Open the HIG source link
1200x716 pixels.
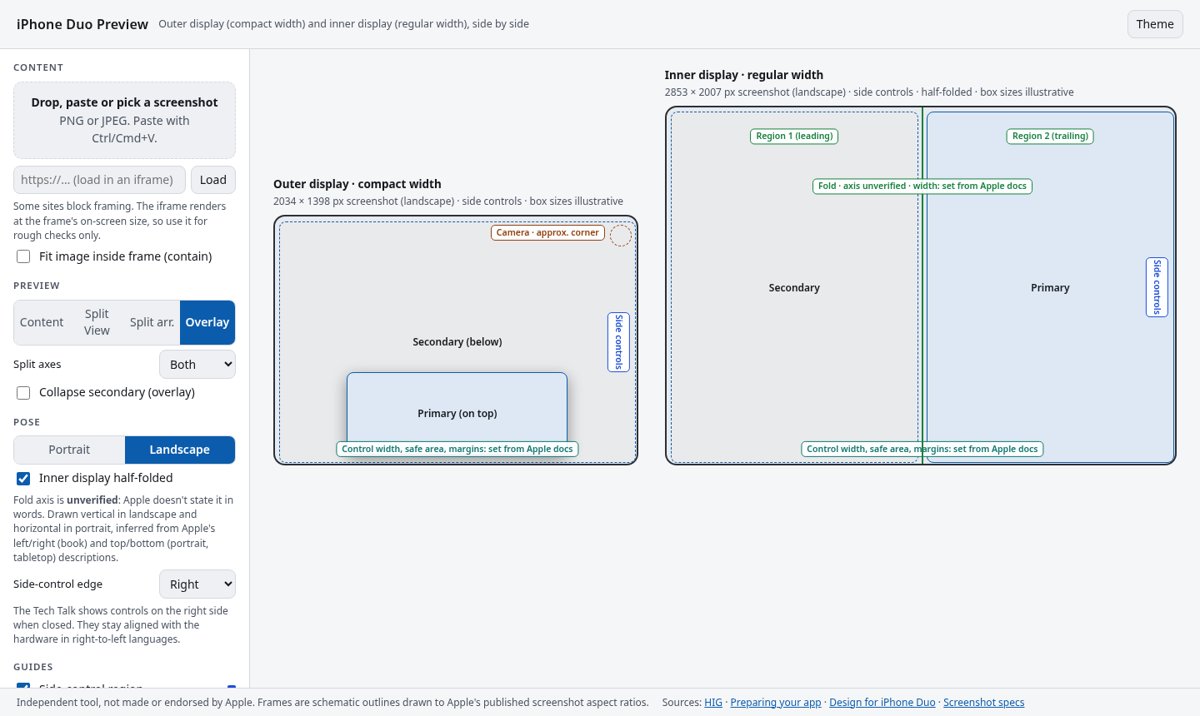point(713,703)
